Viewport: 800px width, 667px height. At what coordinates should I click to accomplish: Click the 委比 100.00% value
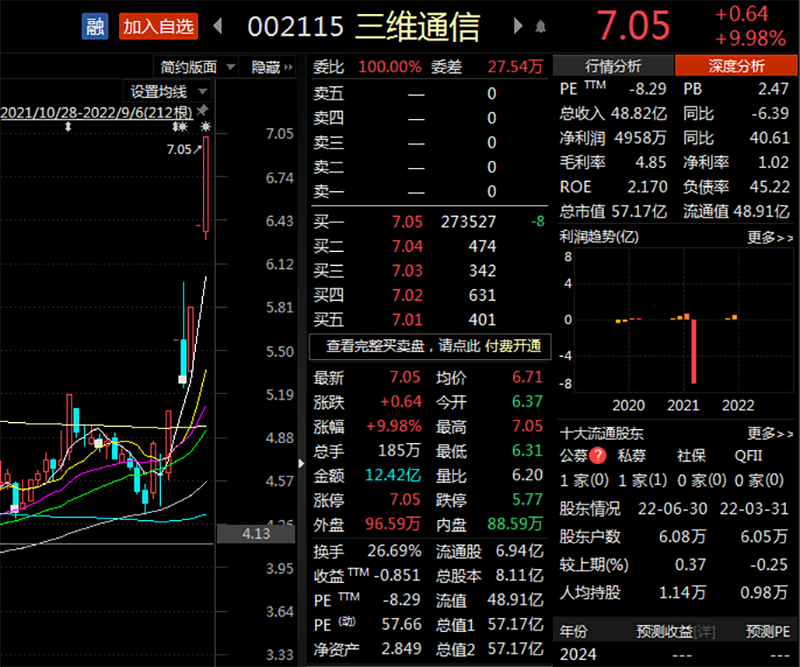pos(390,67)
